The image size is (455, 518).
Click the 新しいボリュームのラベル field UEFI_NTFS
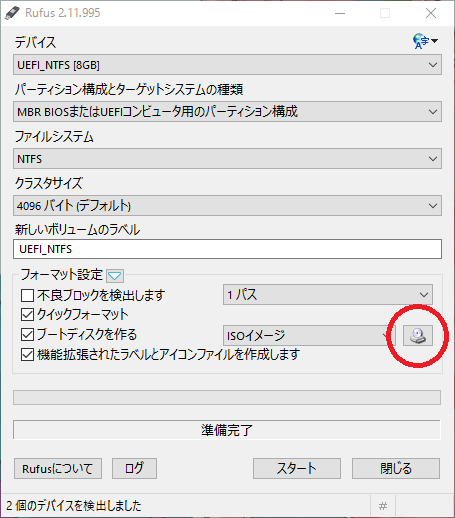click(227, 249)
